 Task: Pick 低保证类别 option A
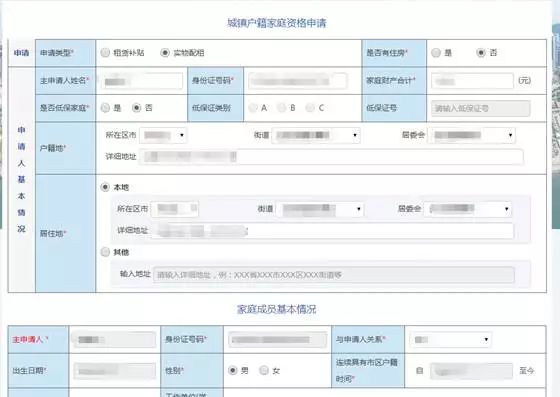(253, 107)
